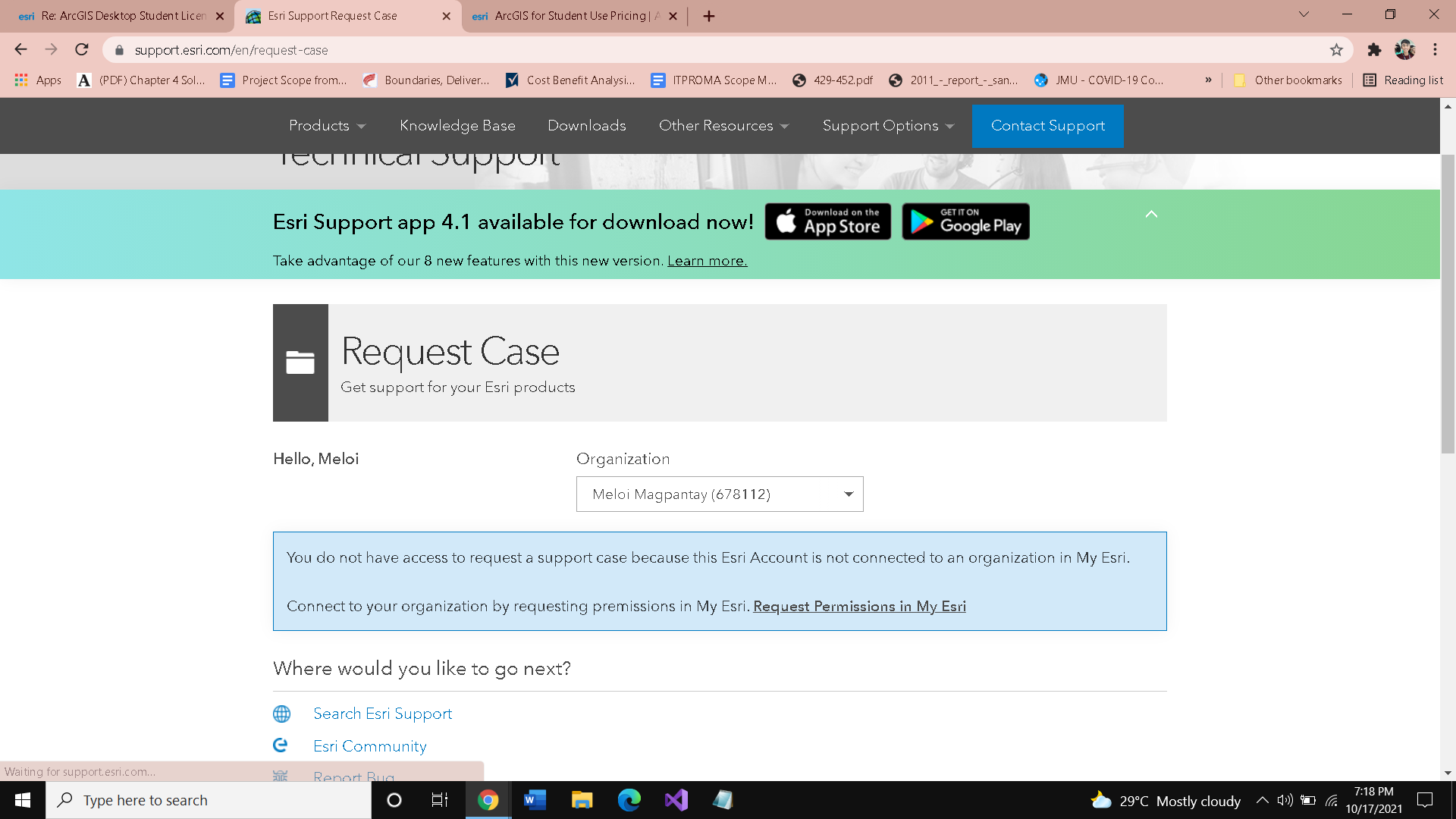Screen dimensions: 1456x819
Task: Expand the Support Options menu
Action: [888, 126]
